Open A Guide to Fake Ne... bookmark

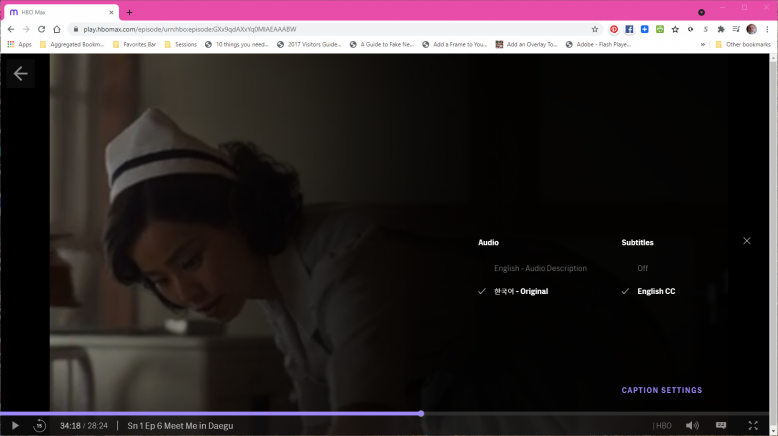(382, 45)
